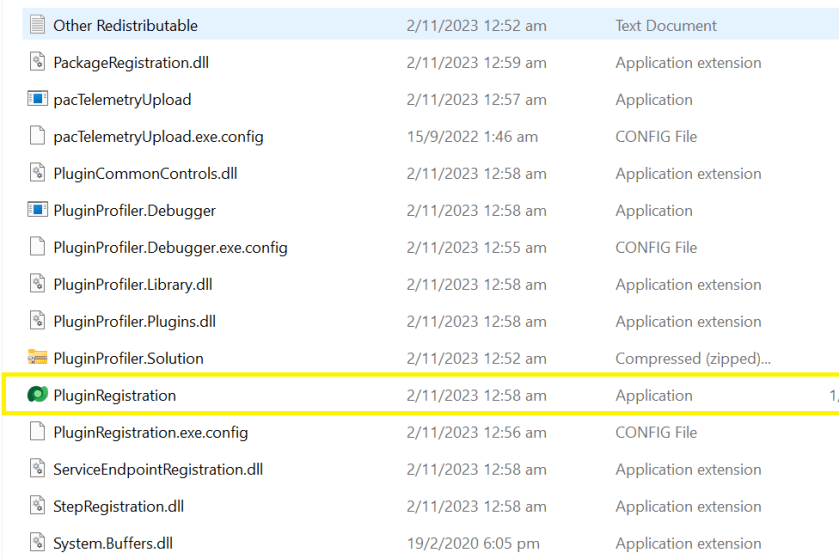Select the PluginProfiler.Library.dll file name

132,284
